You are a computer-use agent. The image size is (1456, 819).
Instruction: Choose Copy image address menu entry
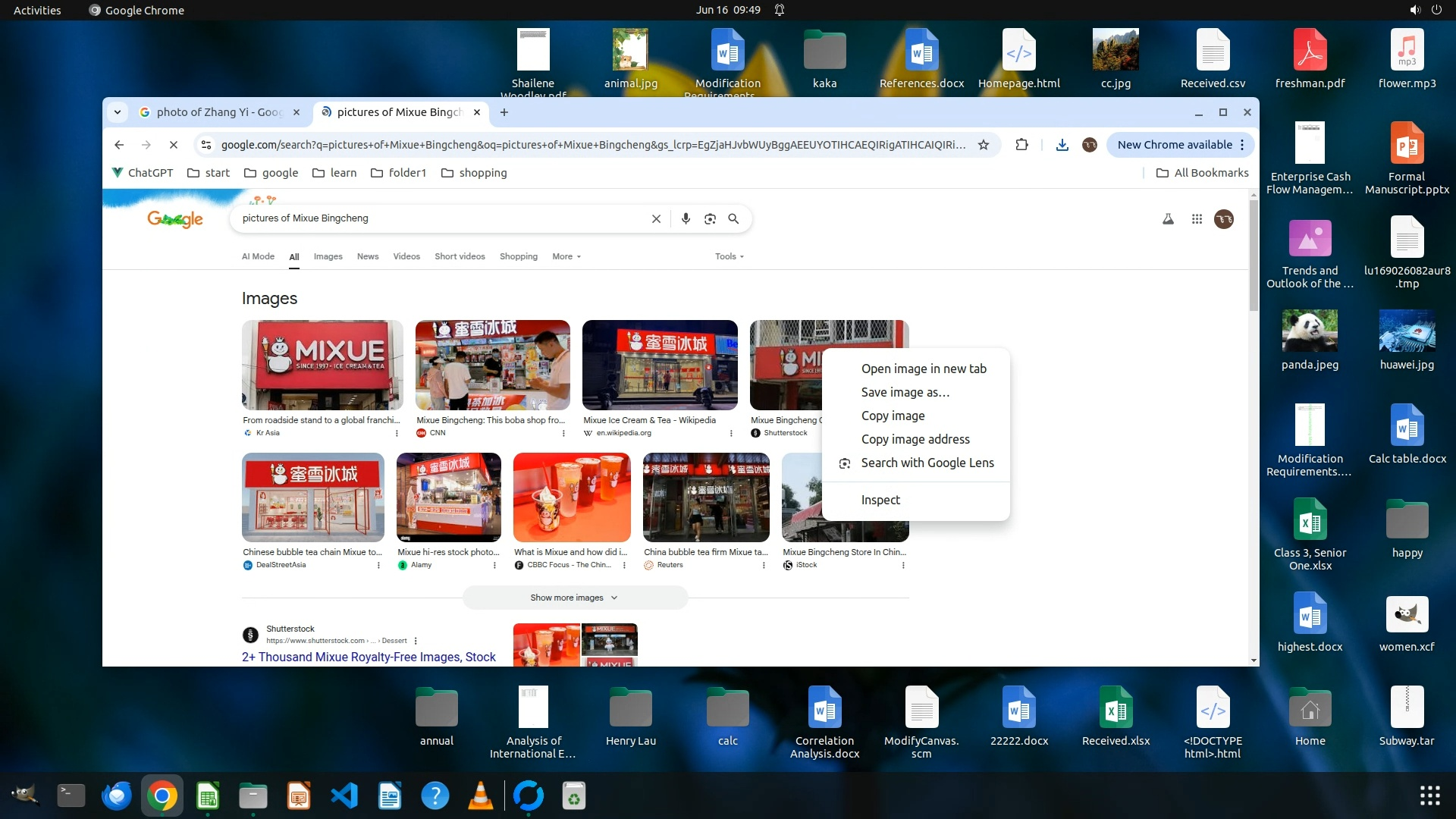[915, 439]
